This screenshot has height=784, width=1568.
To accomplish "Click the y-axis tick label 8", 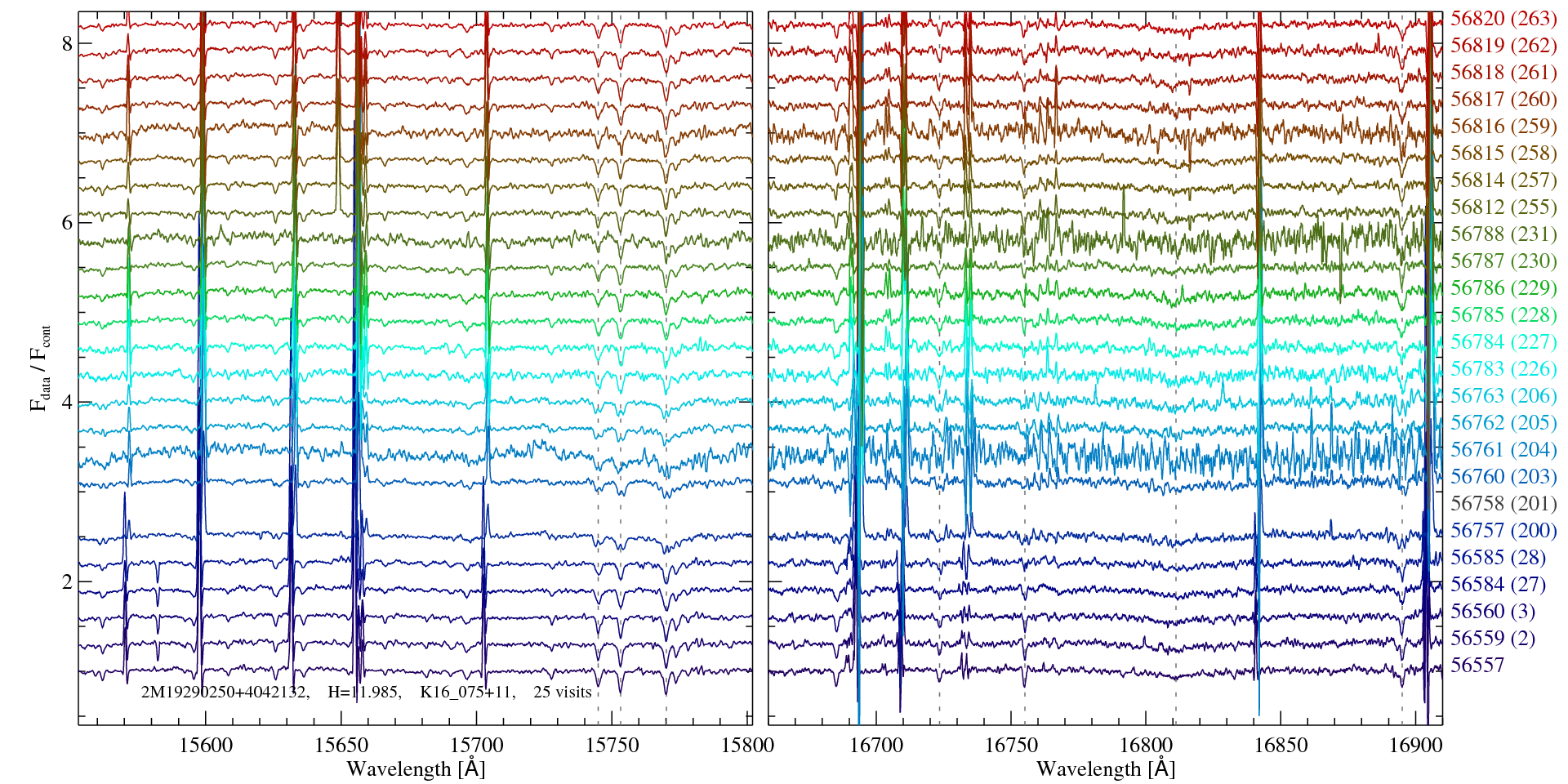I will [x=67, y=44].
